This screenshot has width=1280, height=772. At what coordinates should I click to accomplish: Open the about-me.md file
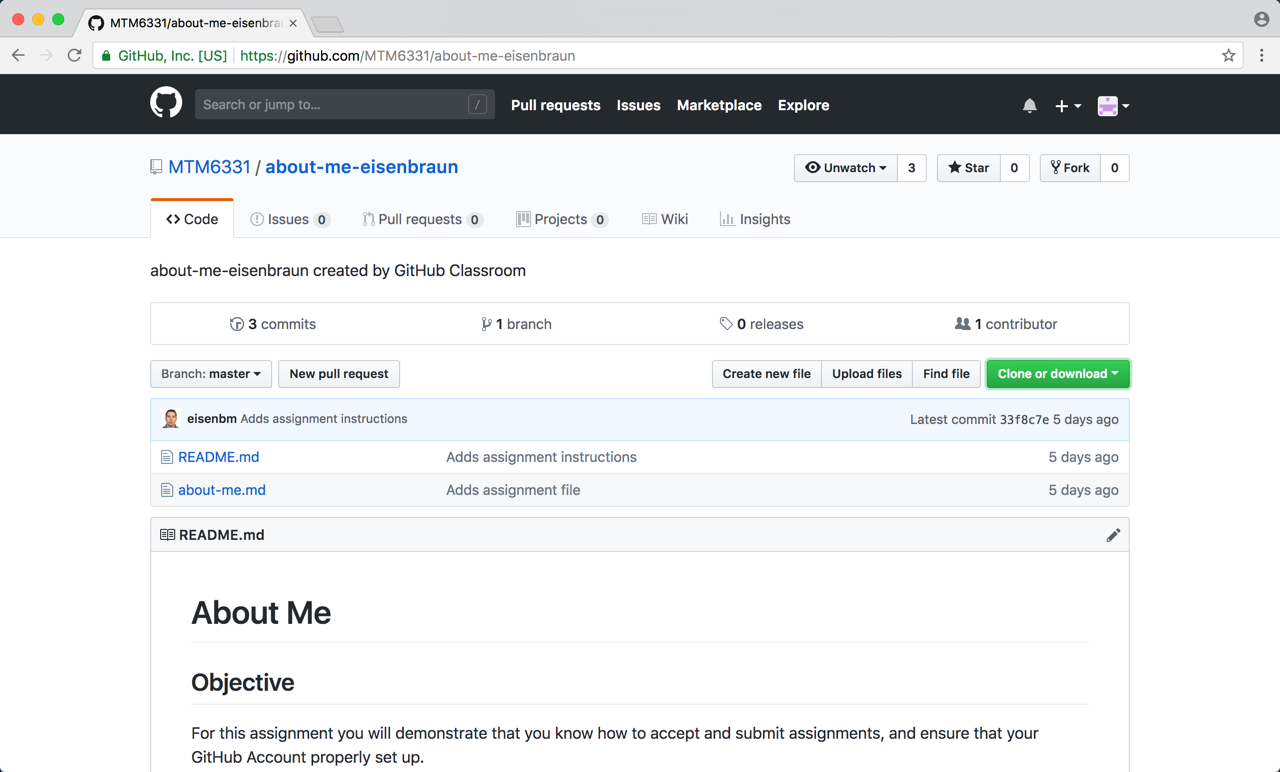coord(222,490)
